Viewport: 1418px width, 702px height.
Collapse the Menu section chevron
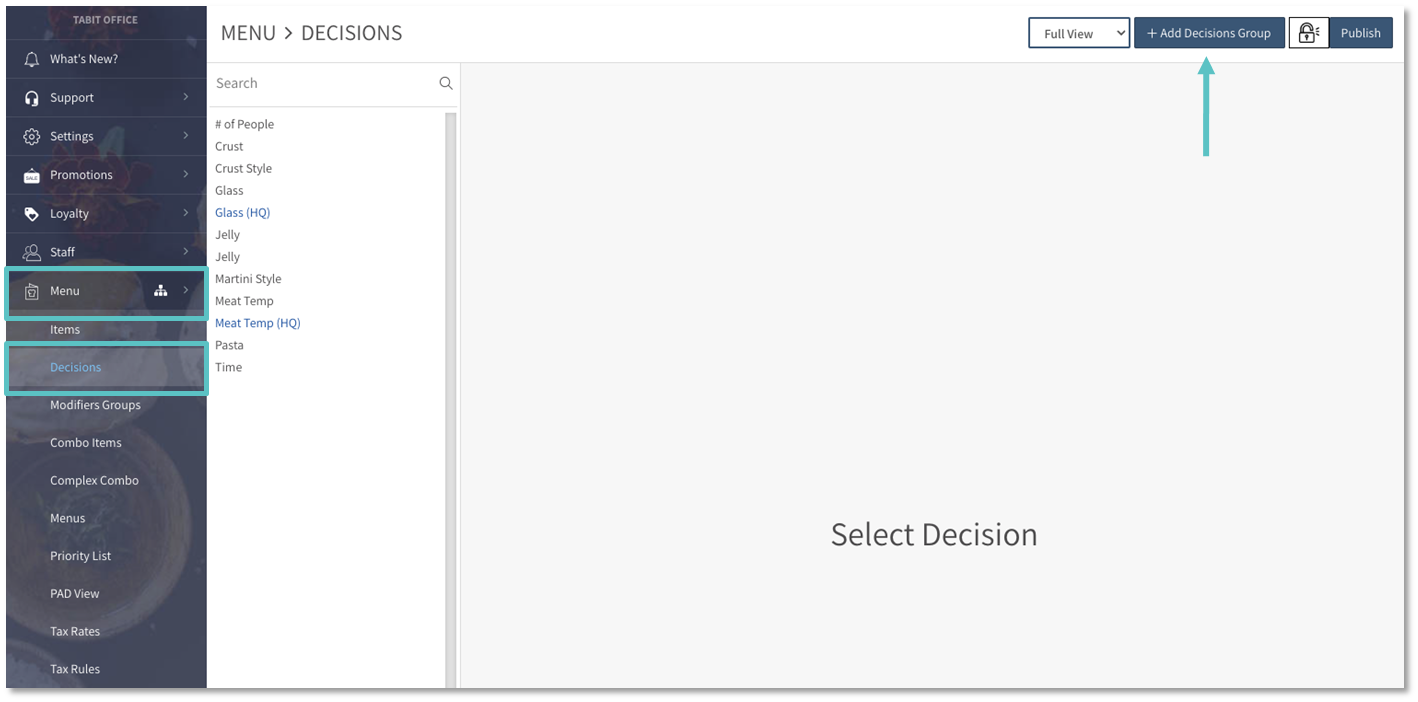pos(186,290)
